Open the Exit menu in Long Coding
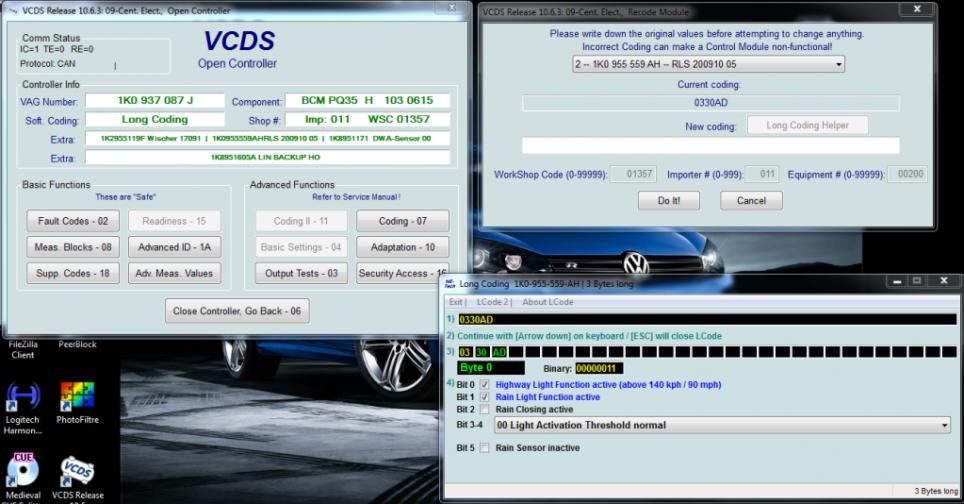Screen dimensions: 964x504 pyautogui.click(x=456, y=302)
